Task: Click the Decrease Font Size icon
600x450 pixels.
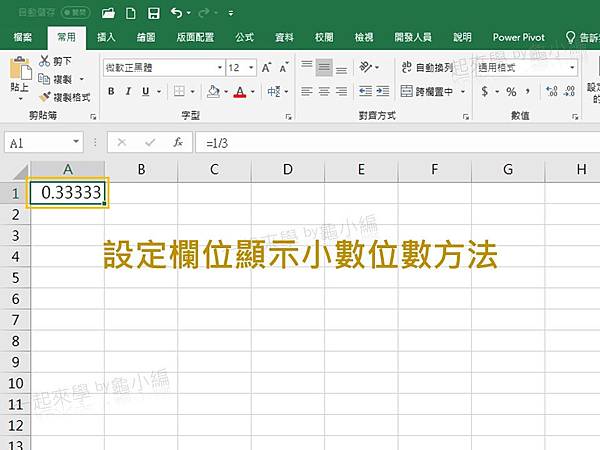Action: coord(284,68)
